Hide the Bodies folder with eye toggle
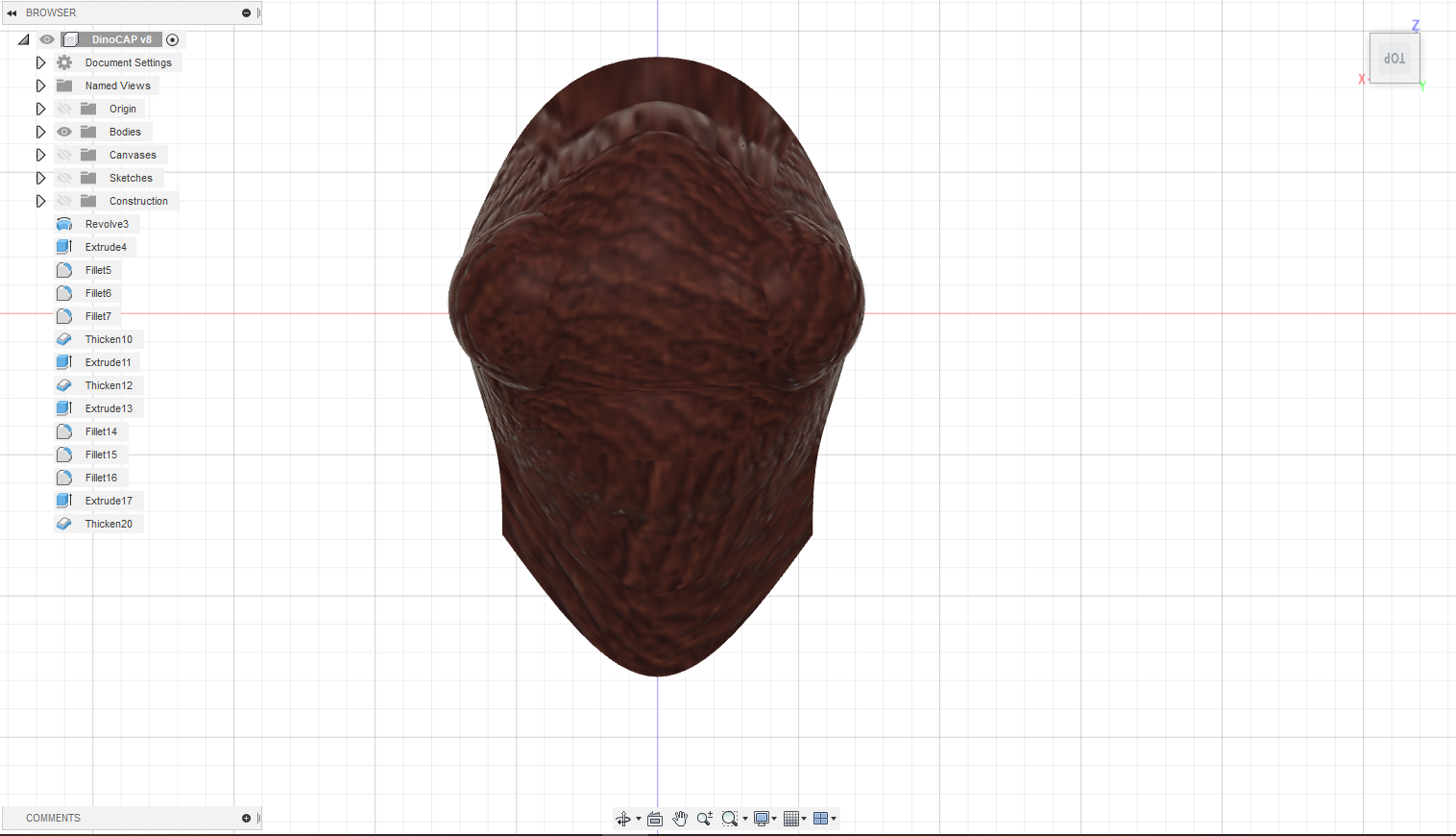The width and height of the screenshot is (1456, 836). coord(64,132)
